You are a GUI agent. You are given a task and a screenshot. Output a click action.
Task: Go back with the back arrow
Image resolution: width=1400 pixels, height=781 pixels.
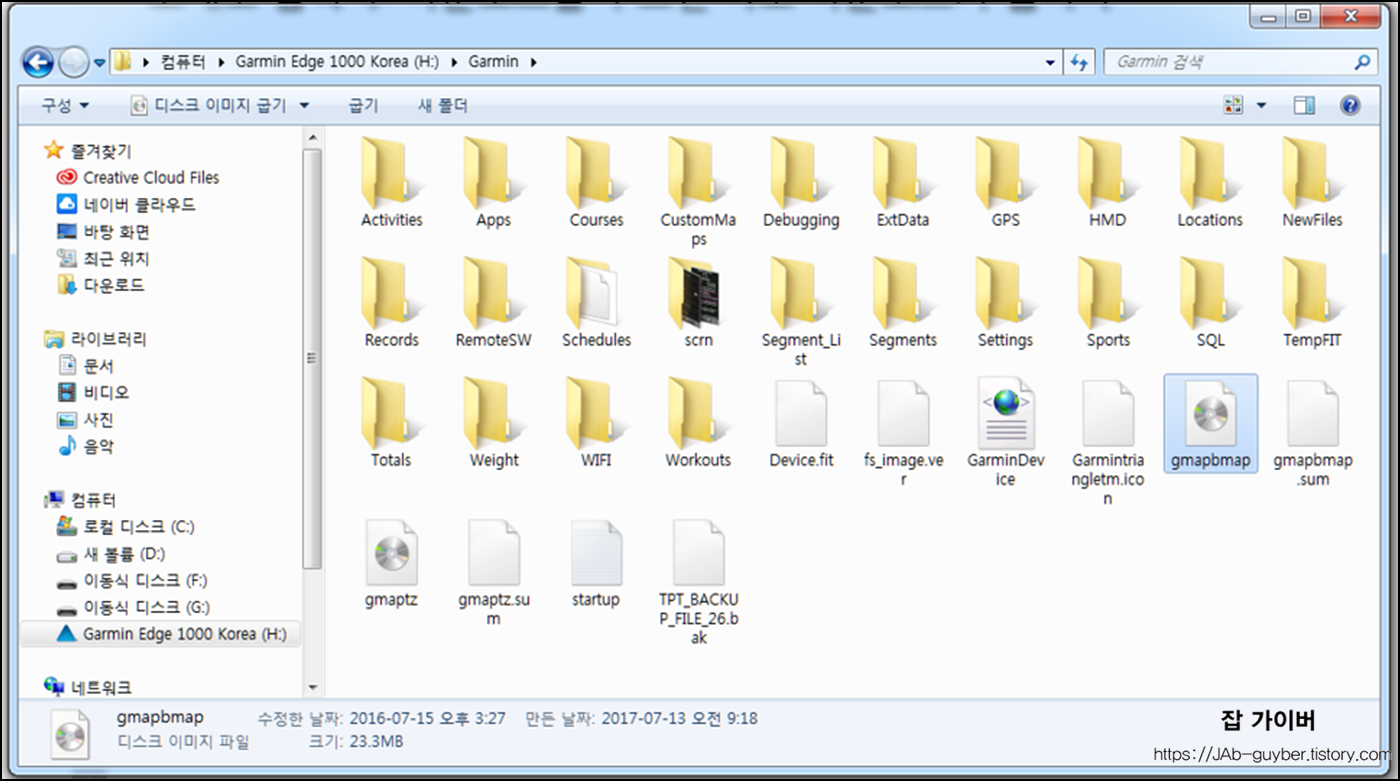[38, 62]
